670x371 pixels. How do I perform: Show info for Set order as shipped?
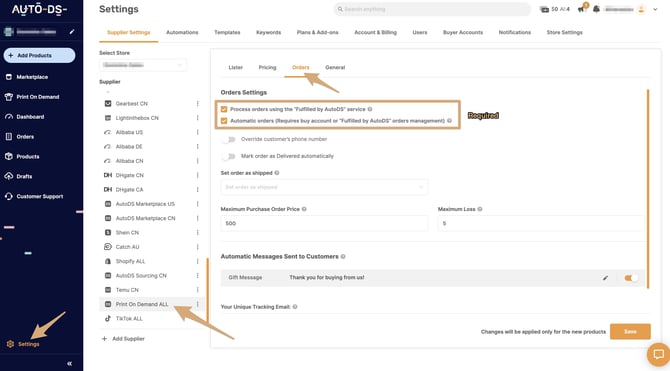[277, 173]
